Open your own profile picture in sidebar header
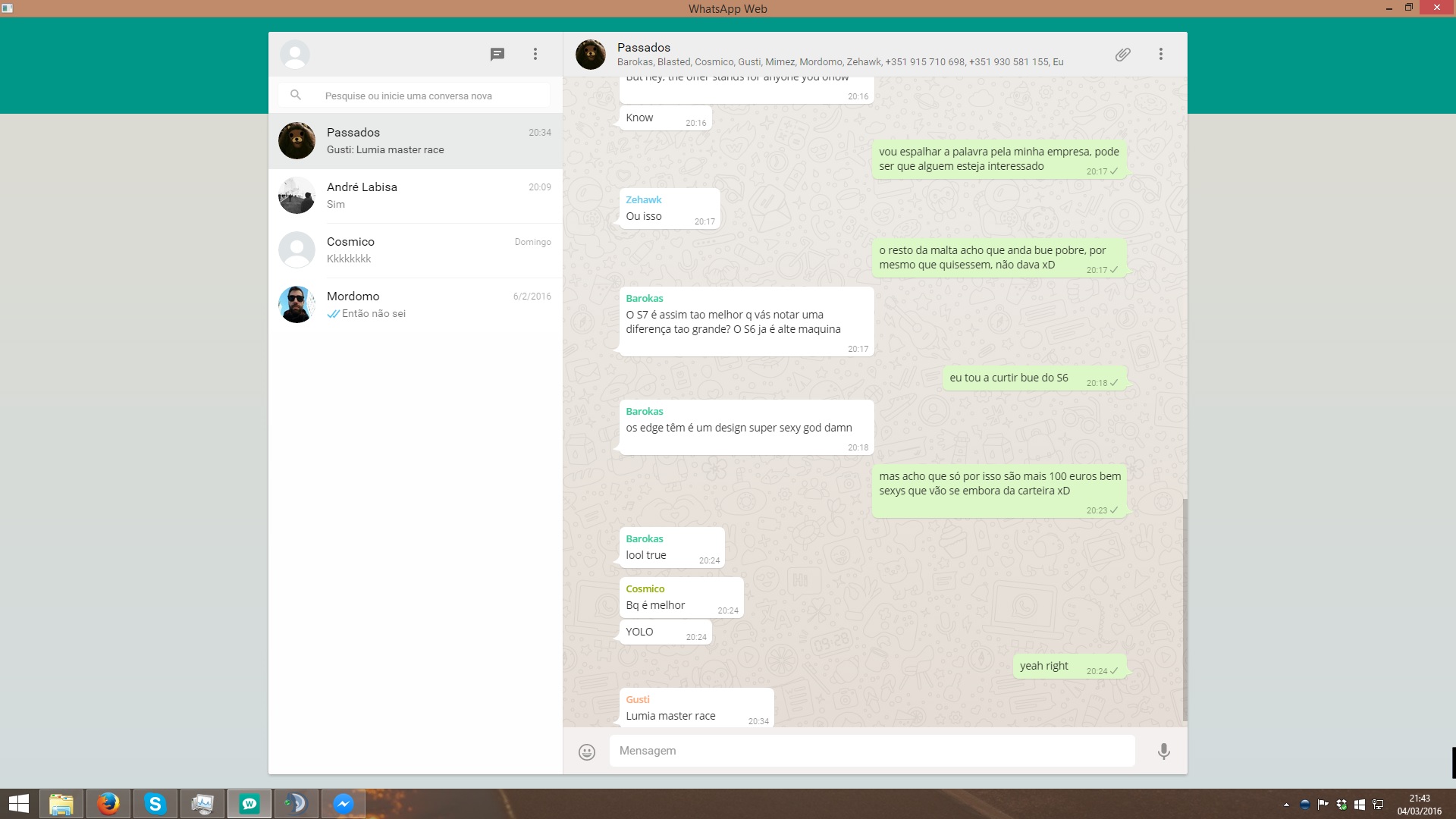The image size is (1456, 819). pos(295,55)
